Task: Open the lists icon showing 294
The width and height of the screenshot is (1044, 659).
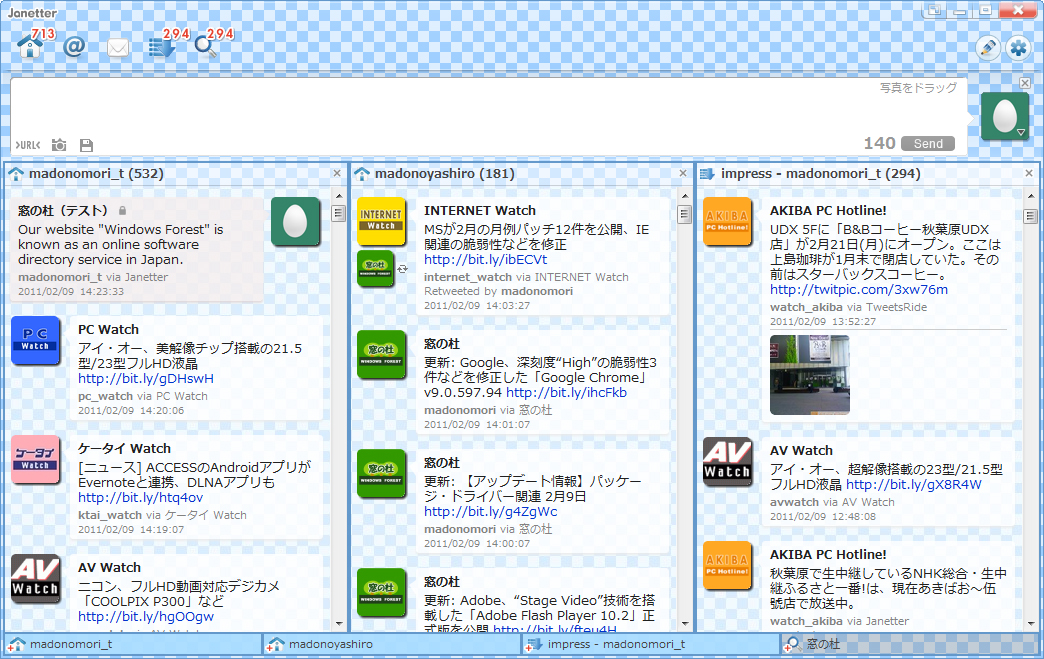Action: (x=161, y=47)
